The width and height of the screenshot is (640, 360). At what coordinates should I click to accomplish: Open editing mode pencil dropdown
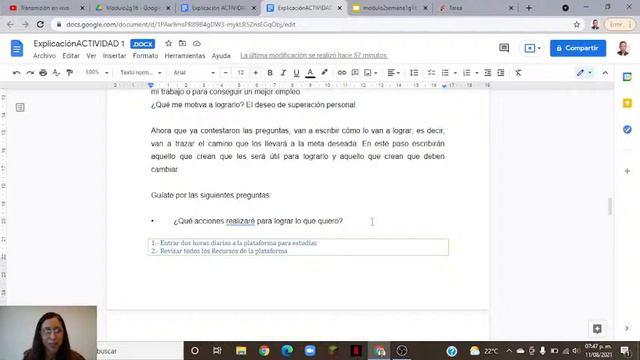coord(584,73)
